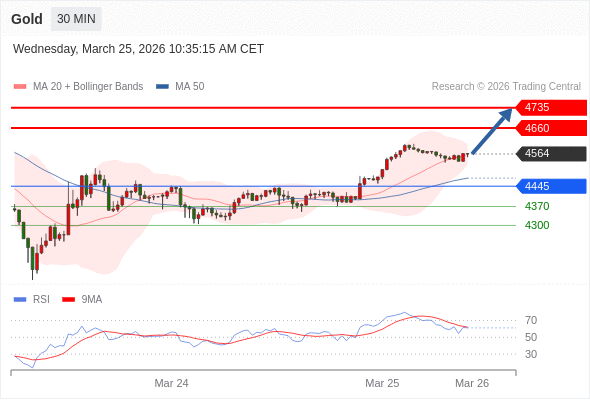Viewport: 590px width, 400px height.
Task: Click the 30 MIN timeframe badge
Action: click(76, 19)
